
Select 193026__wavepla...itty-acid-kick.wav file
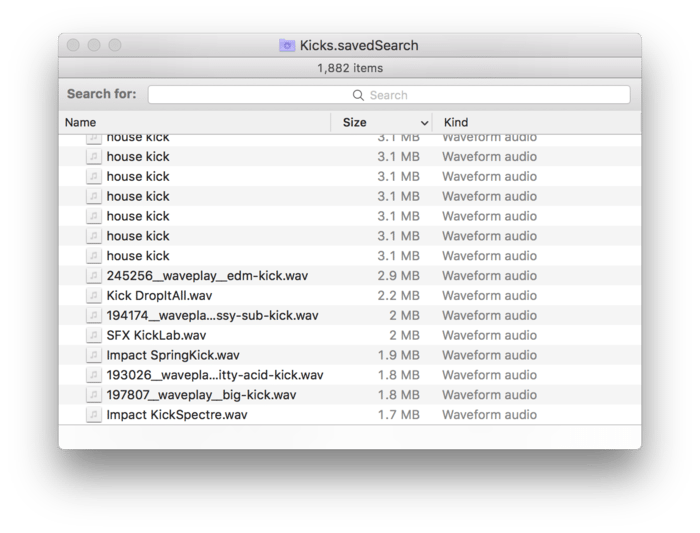click(x=350, y=375)
